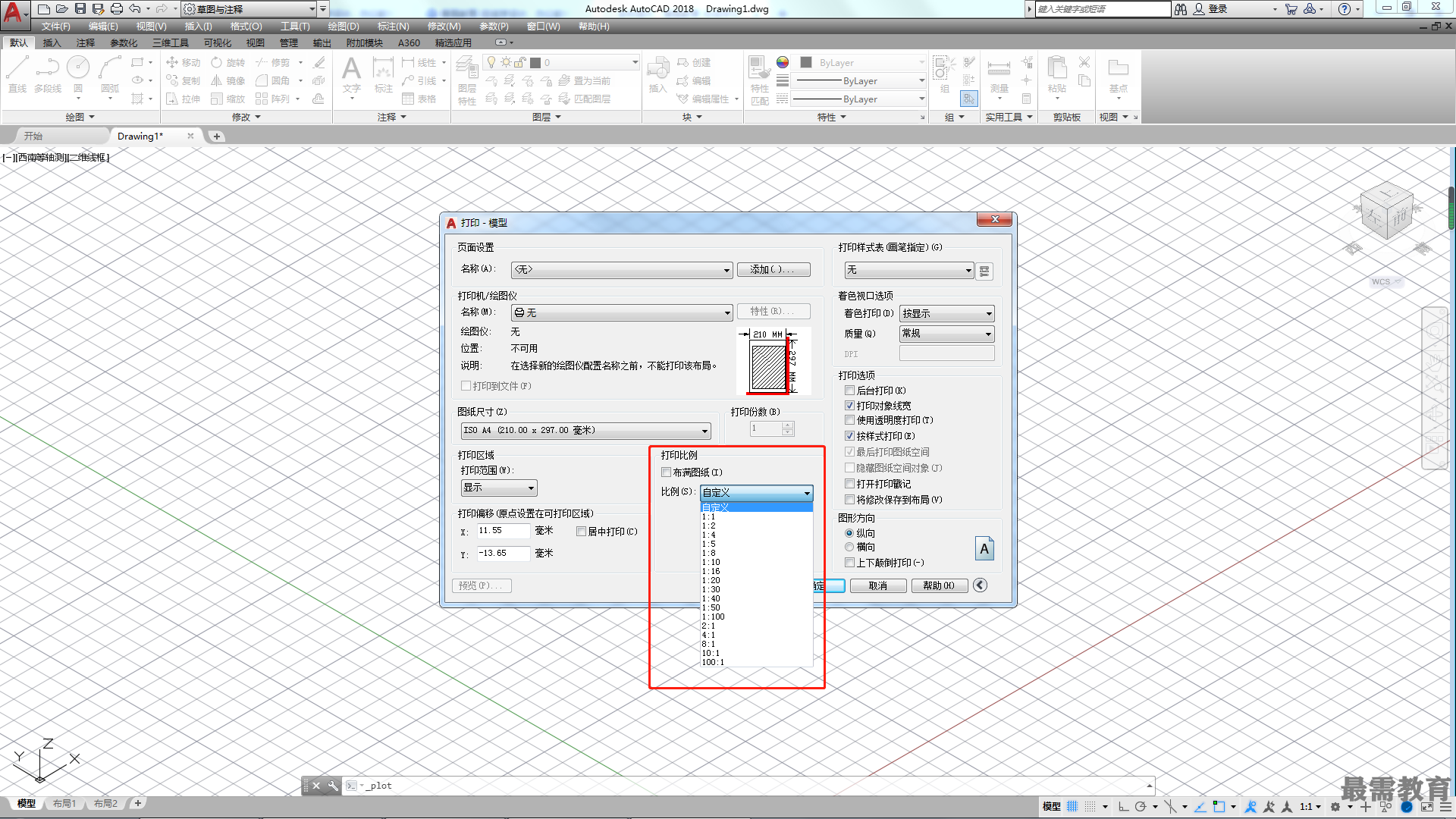Screen dimensions: 1456x819
Task: Click the Print icon in quick access toolbar
Action: (x=116, y=9)
